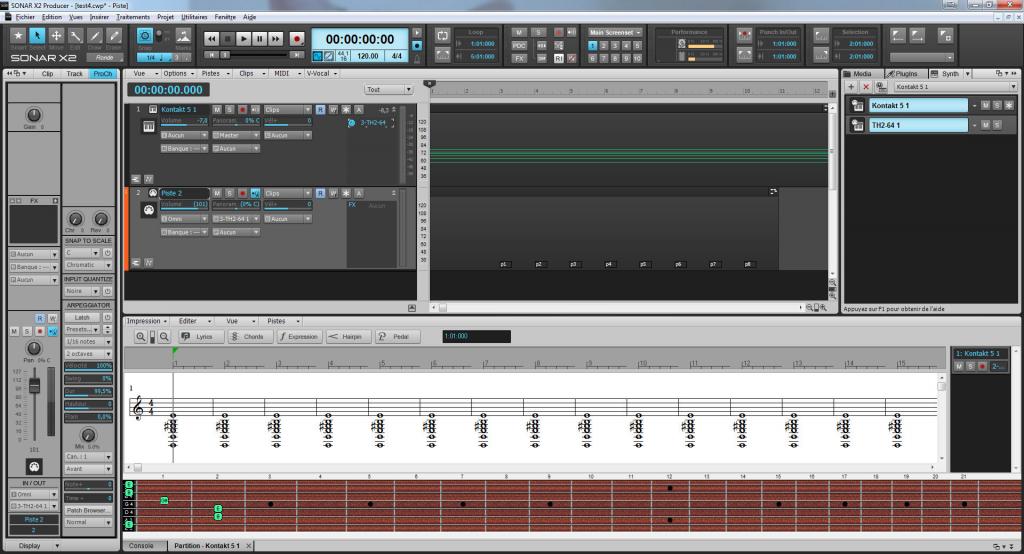This screenshot has width=1024, height=554.
Task: Click the Expression button in staff view
Action: click(x=298, y=336)
